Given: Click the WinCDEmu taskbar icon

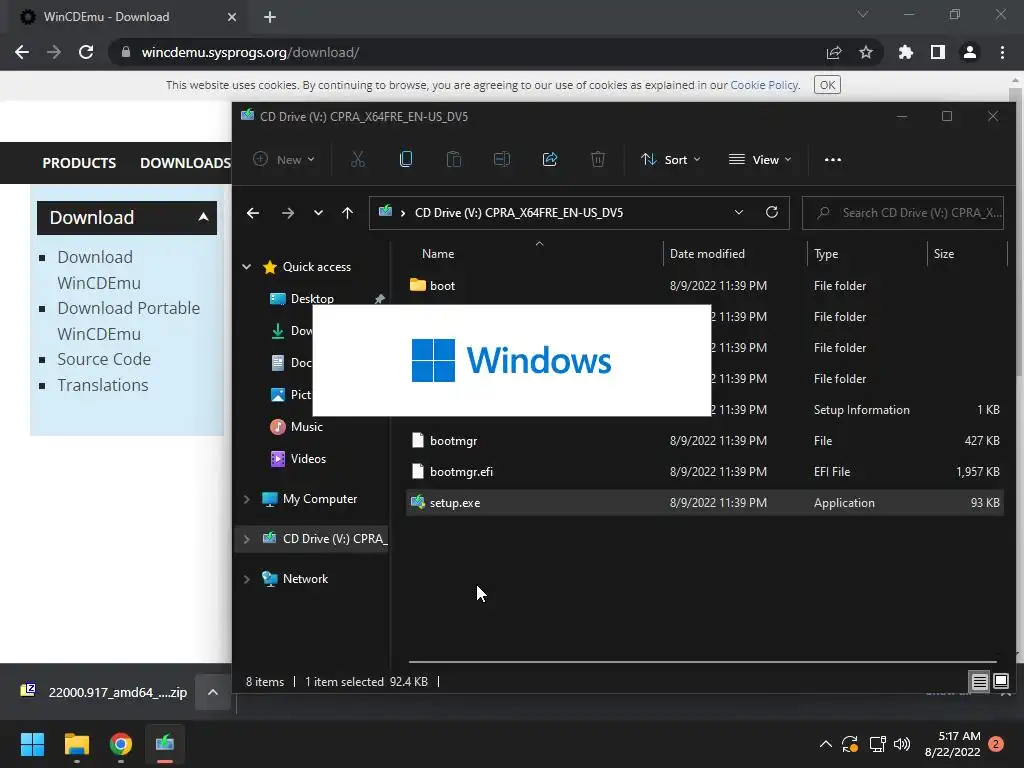Looking at the screenshot, I should [x=165, y=744].
